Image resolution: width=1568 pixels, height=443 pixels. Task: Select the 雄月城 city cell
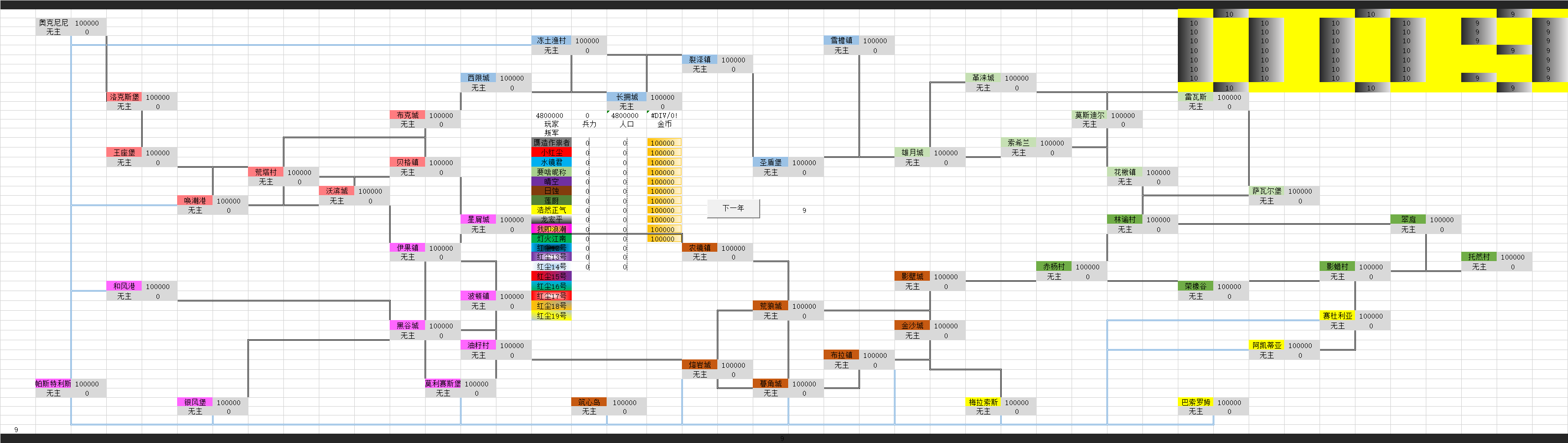913,153
